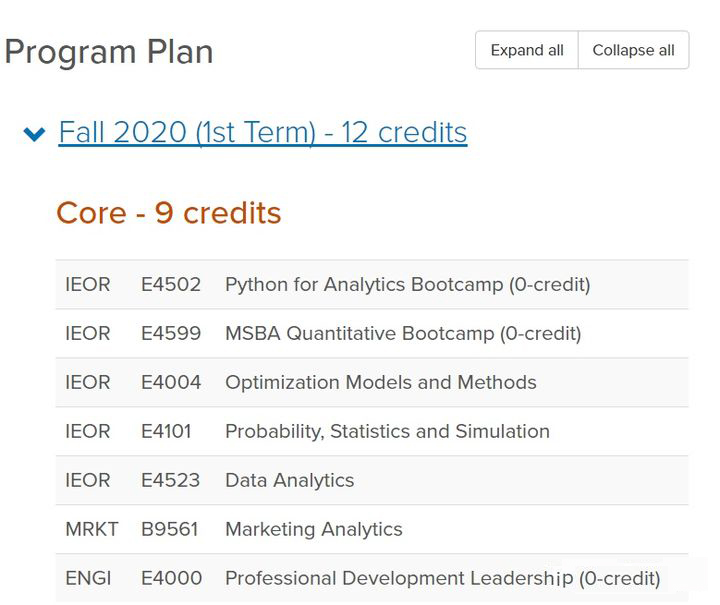Click the Core - 9 credits heading
Screen dimensions: 720x605
tap(169, 213)
